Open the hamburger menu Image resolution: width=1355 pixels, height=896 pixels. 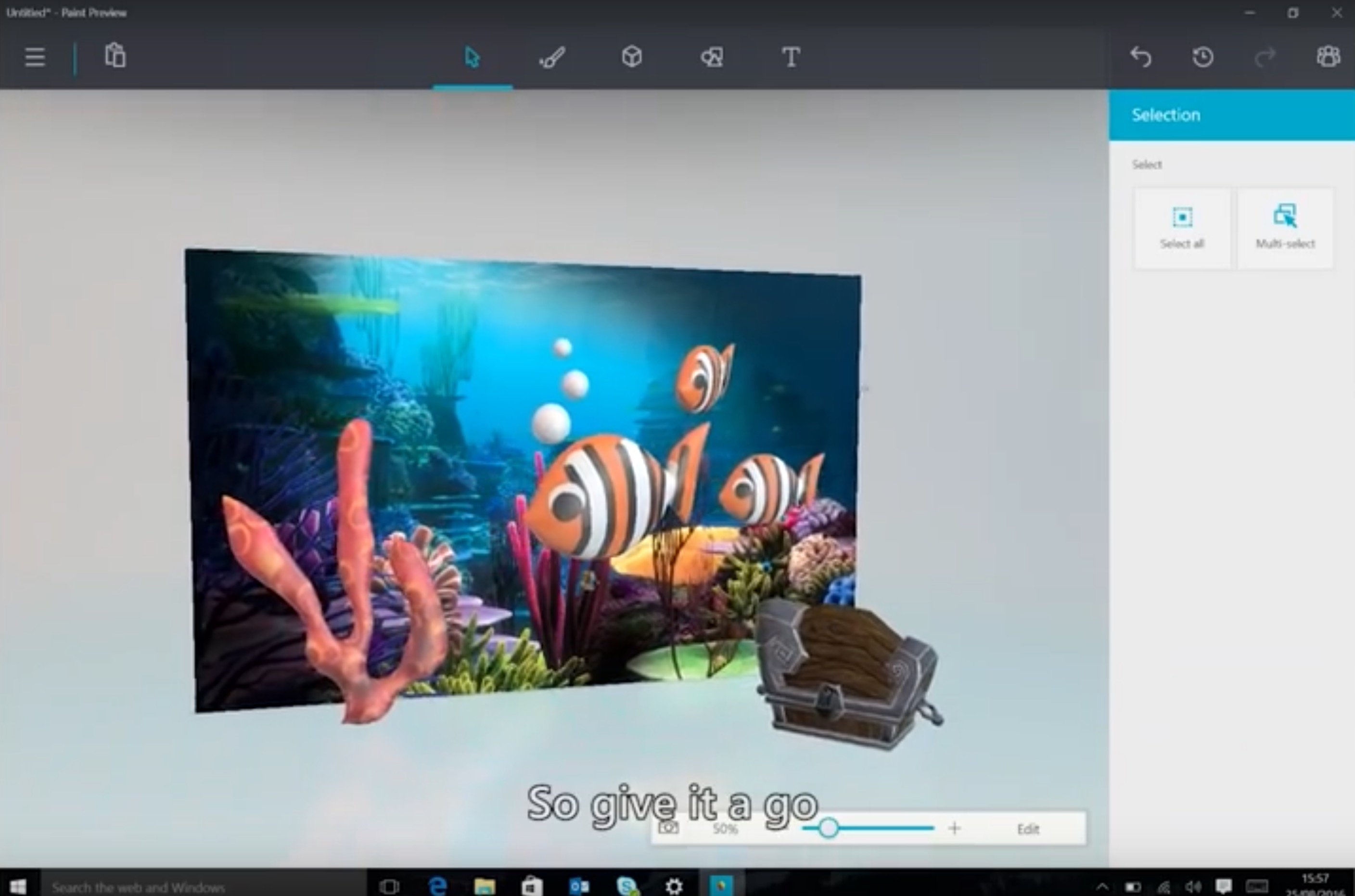click(35, 57)
